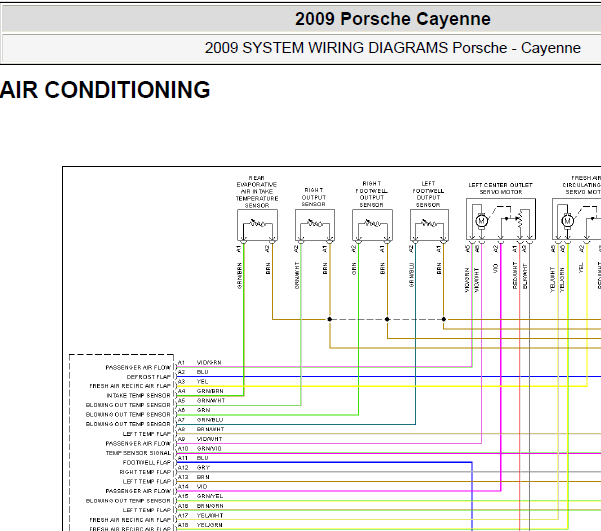The width and height of the screenshot is (601, 531).
Task: Click the thermistor symbol in the Right Output Sensor box
Action: click(x=315, y=223)
